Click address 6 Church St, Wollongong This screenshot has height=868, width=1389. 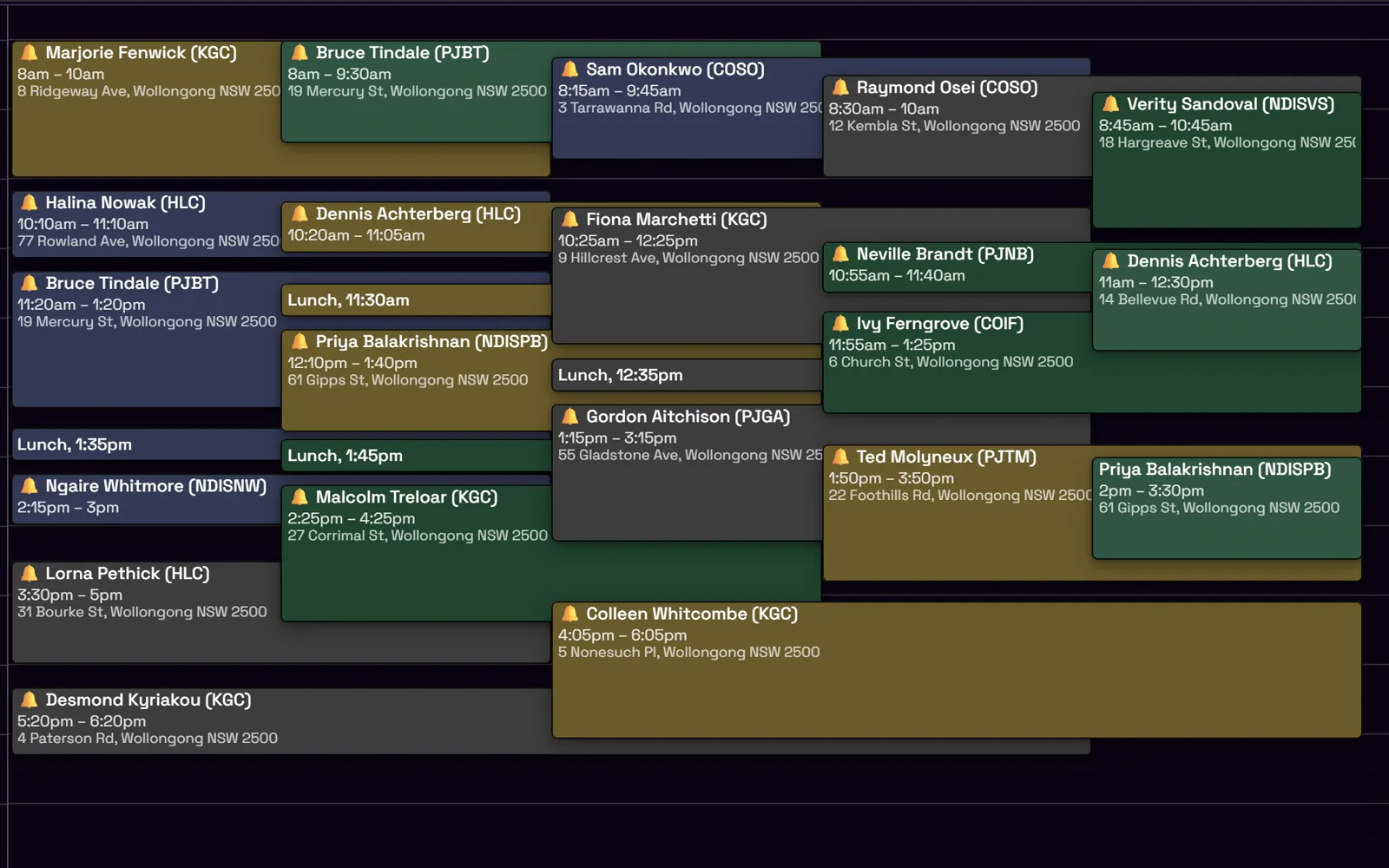click(x=951, y=362)
